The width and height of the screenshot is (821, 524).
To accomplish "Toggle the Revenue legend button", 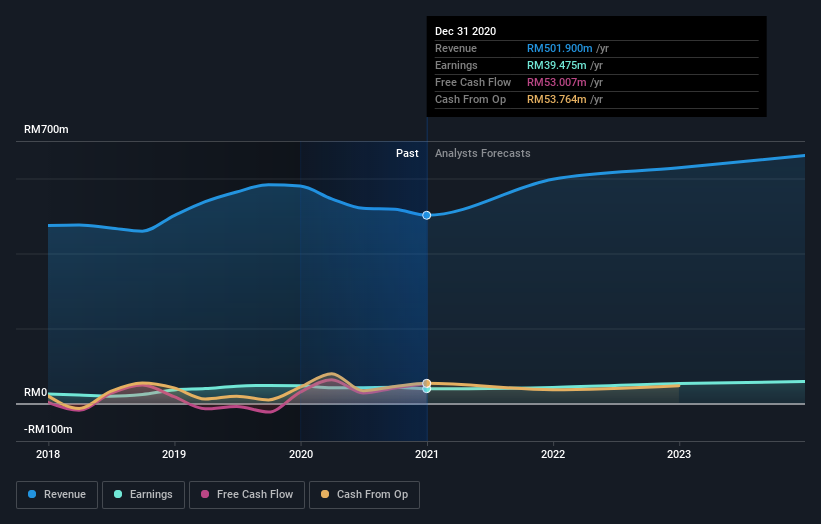I will click(57, 495).
